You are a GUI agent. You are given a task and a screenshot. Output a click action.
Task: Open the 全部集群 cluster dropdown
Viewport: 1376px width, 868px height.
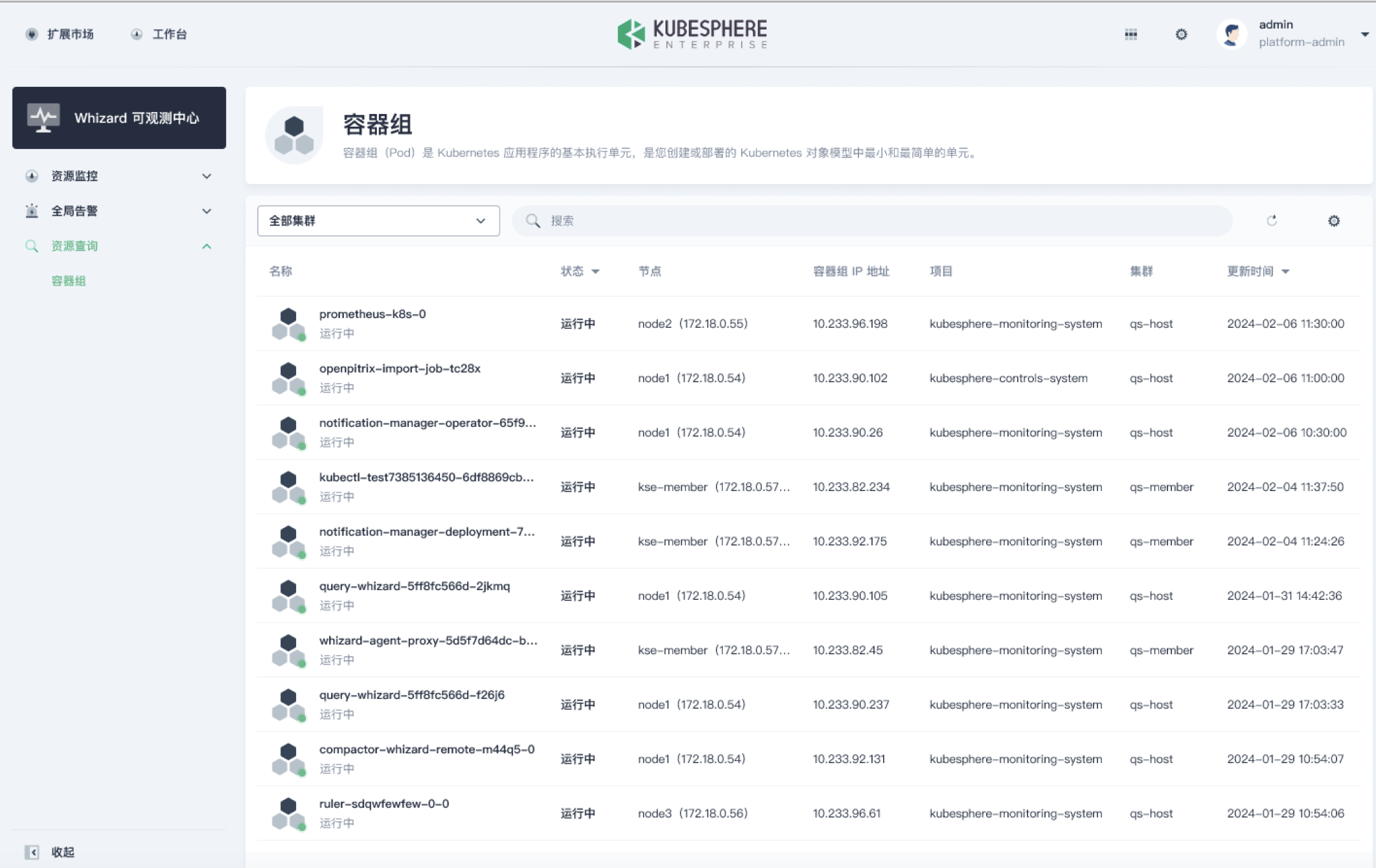pyautogui.click(x=378, y=221)
